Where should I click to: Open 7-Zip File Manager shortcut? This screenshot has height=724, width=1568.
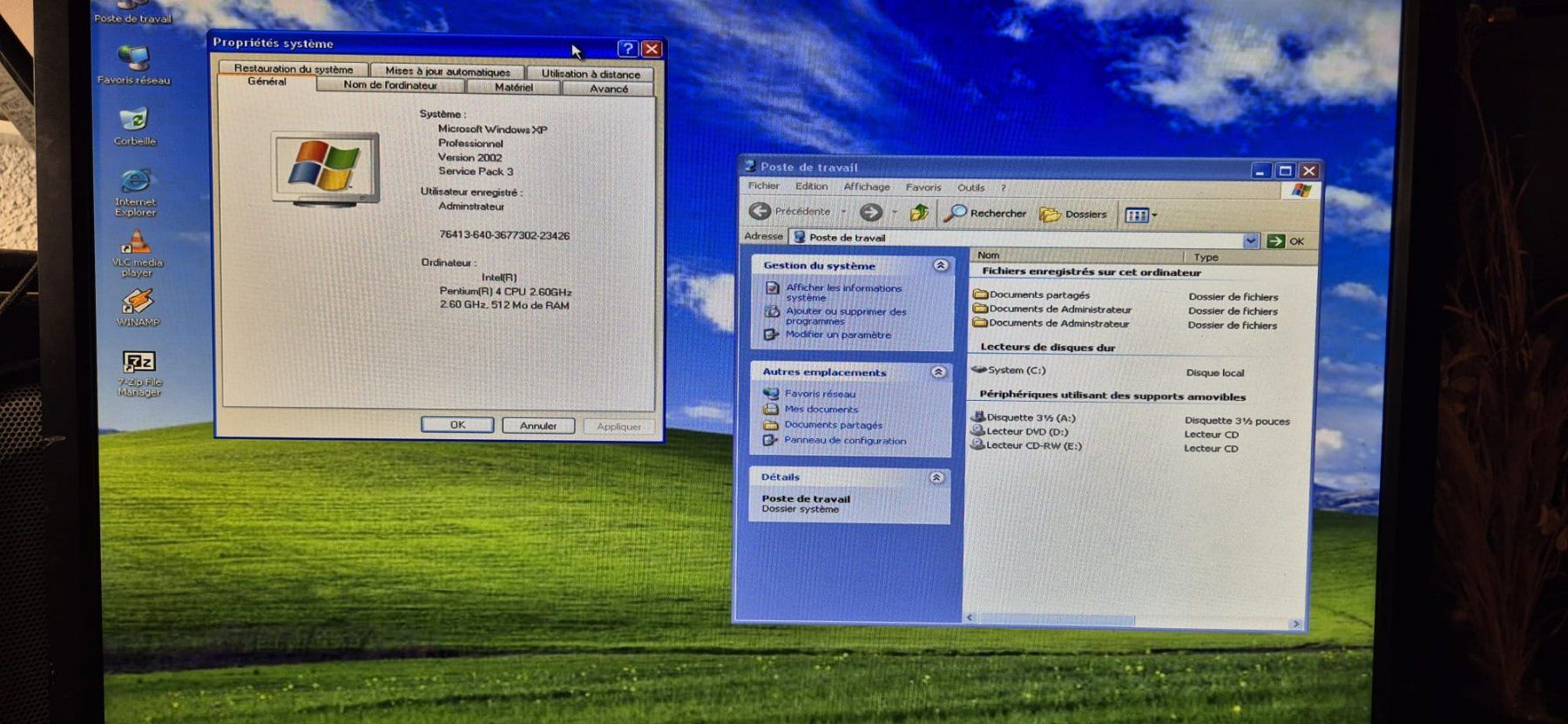click(x=139, y=374)
